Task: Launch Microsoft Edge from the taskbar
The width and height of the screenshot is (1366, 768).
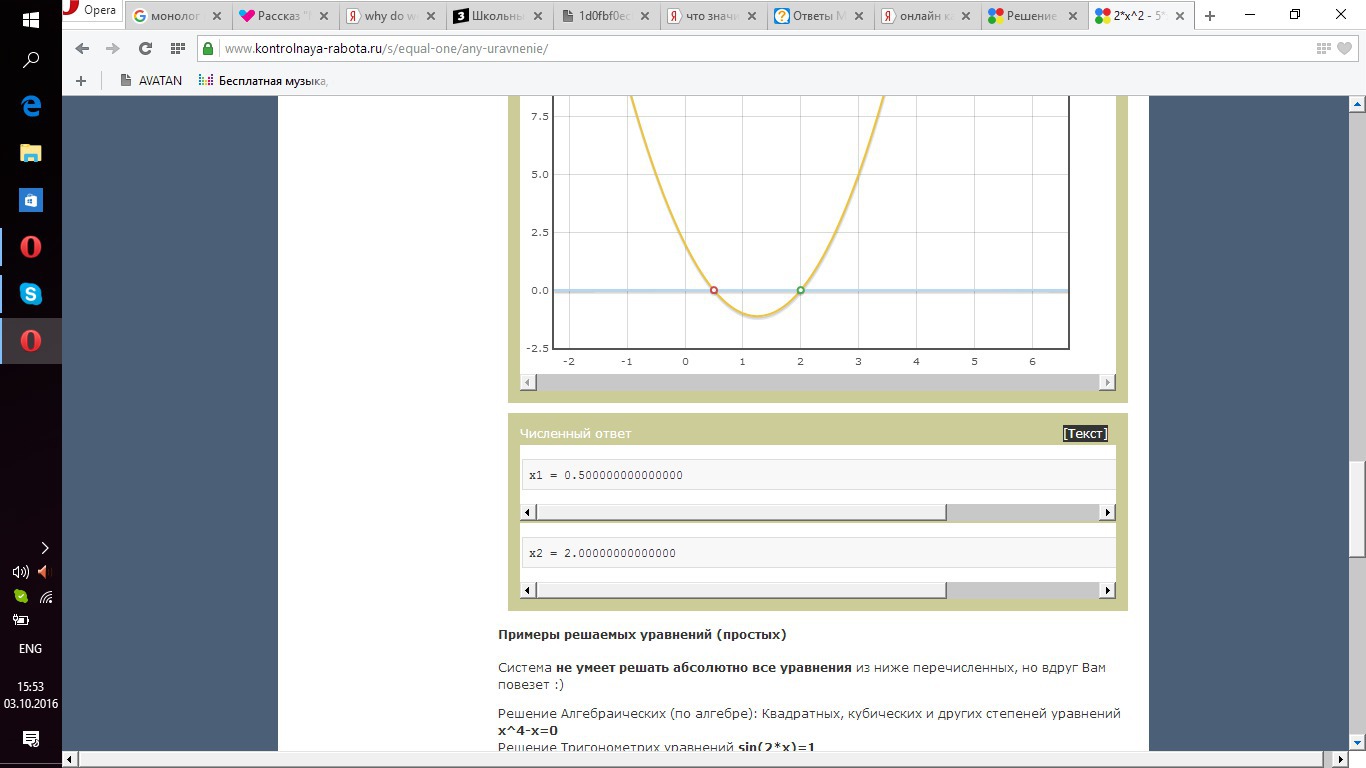Action: 31,106
